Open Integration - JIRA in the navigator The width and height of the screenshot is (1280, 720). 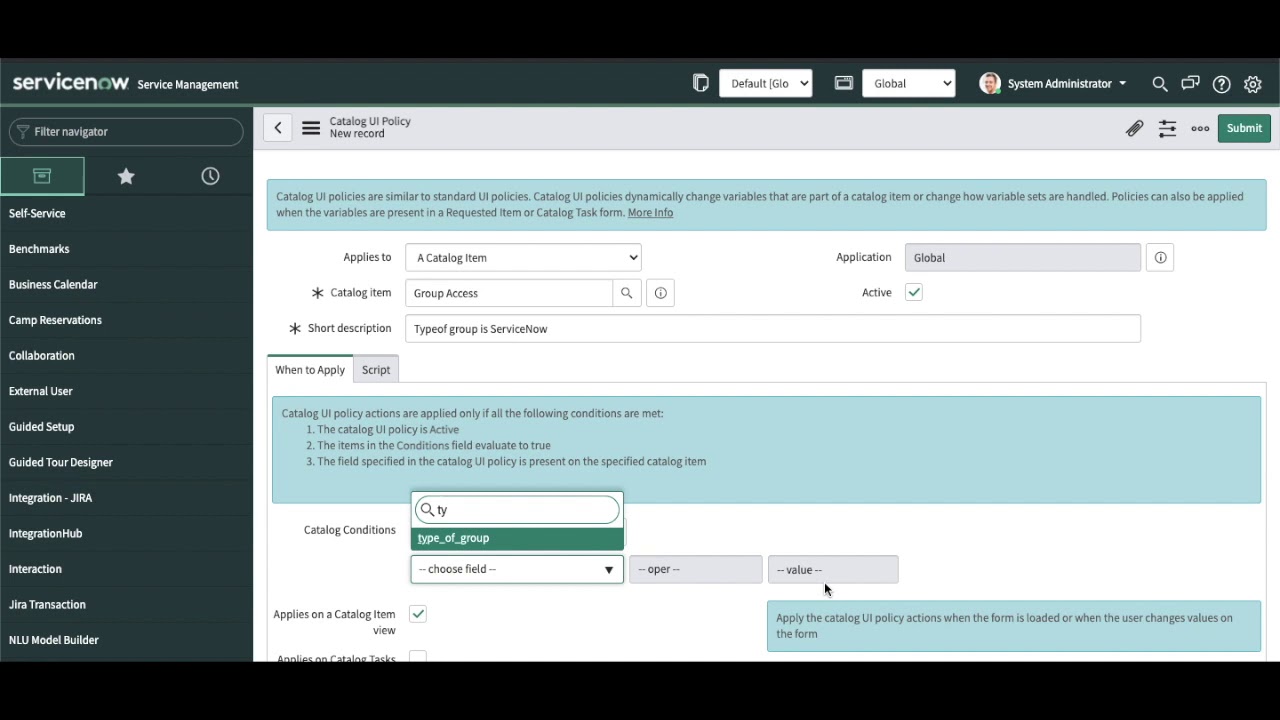50,498
